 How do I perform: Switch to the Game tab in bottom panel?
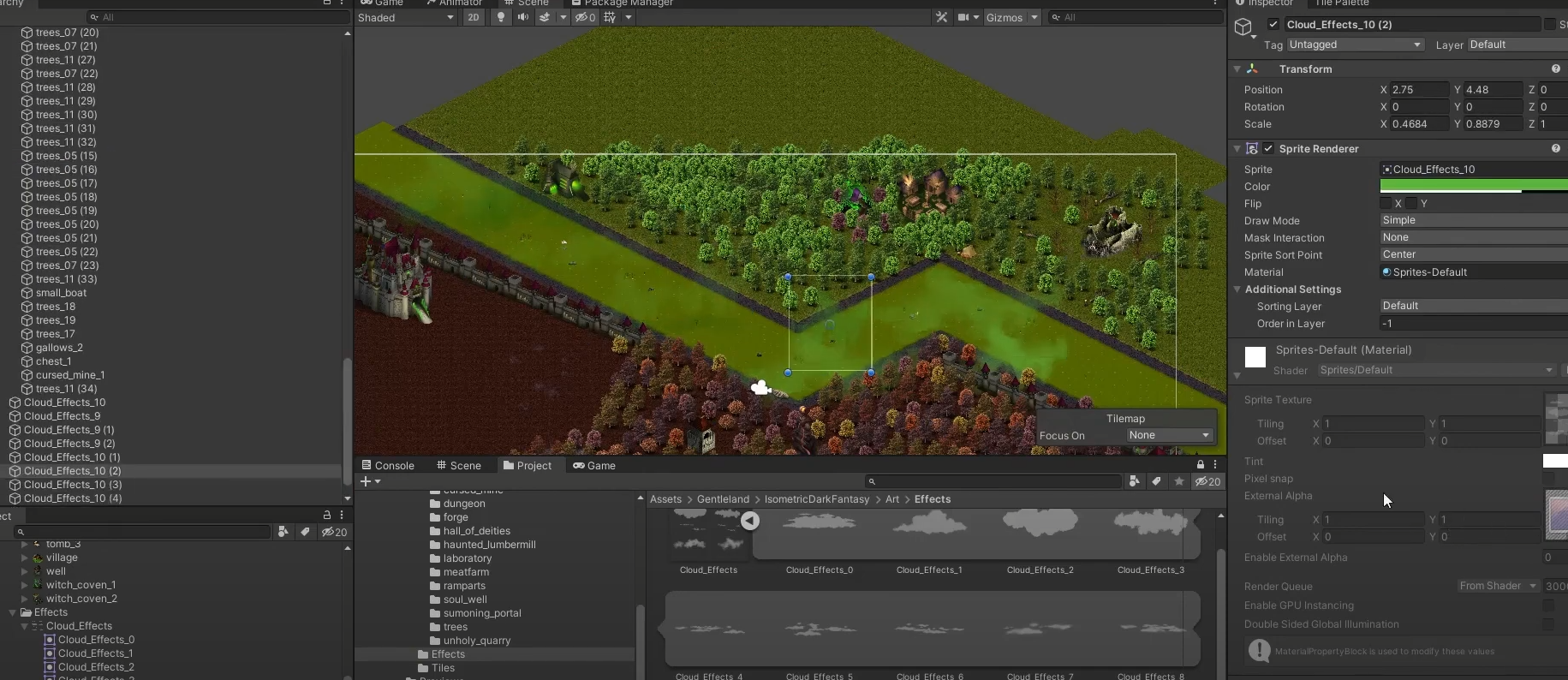coord(594,465)
